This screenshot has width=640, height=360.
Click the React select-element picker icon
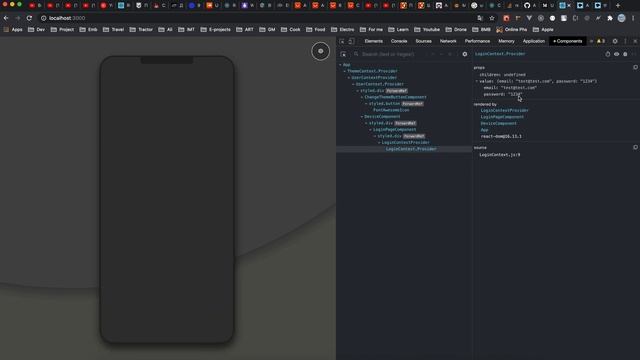click(x=343, y=54)
